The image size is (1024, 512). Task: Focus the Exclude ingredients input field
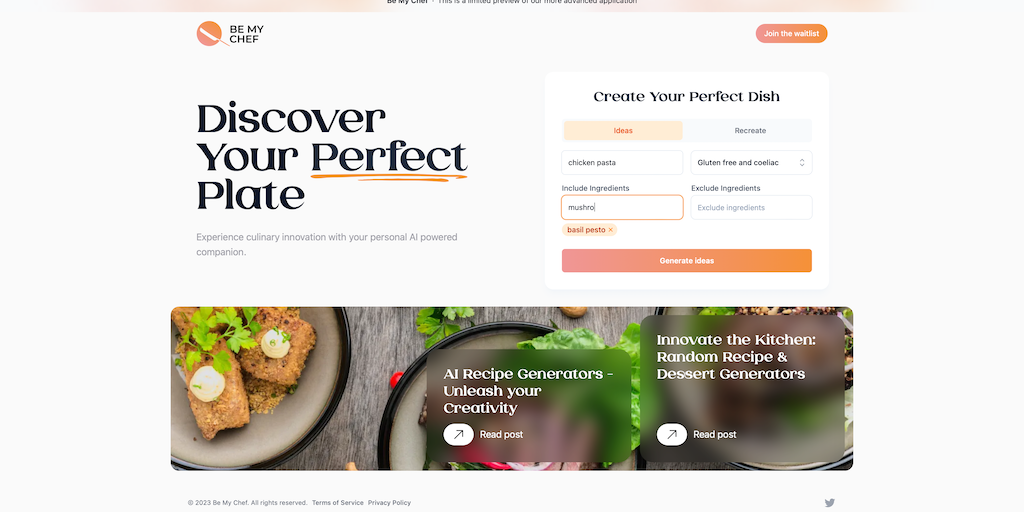point(751,208)
